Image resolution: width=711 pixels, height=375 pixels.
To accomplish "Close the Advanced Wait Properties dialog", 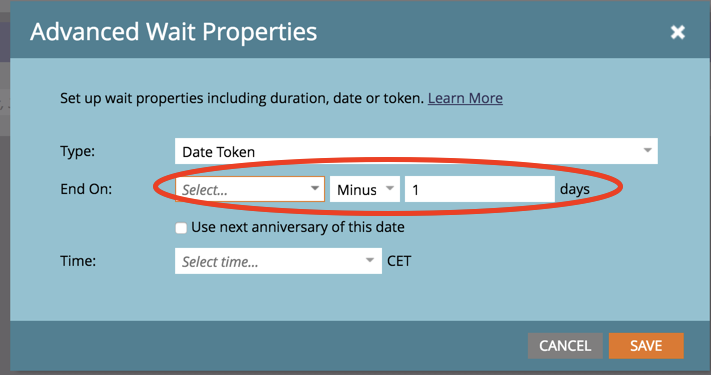I will (677, 32).
